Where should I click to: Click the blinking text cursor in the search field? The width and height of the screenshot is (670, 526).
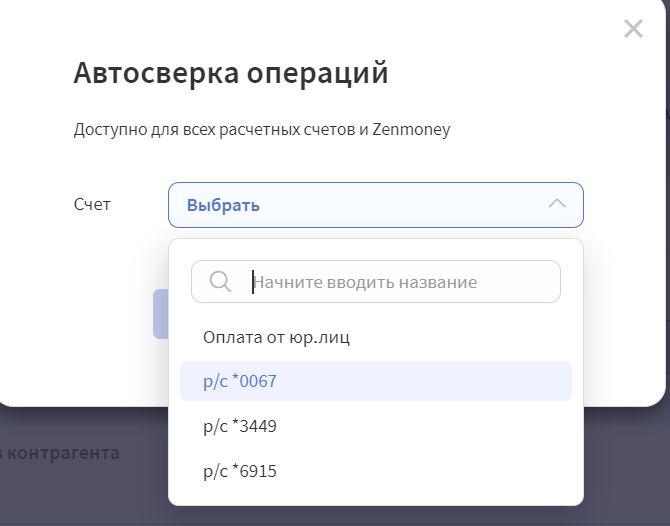pyautogui.click(x=253, y=282)
